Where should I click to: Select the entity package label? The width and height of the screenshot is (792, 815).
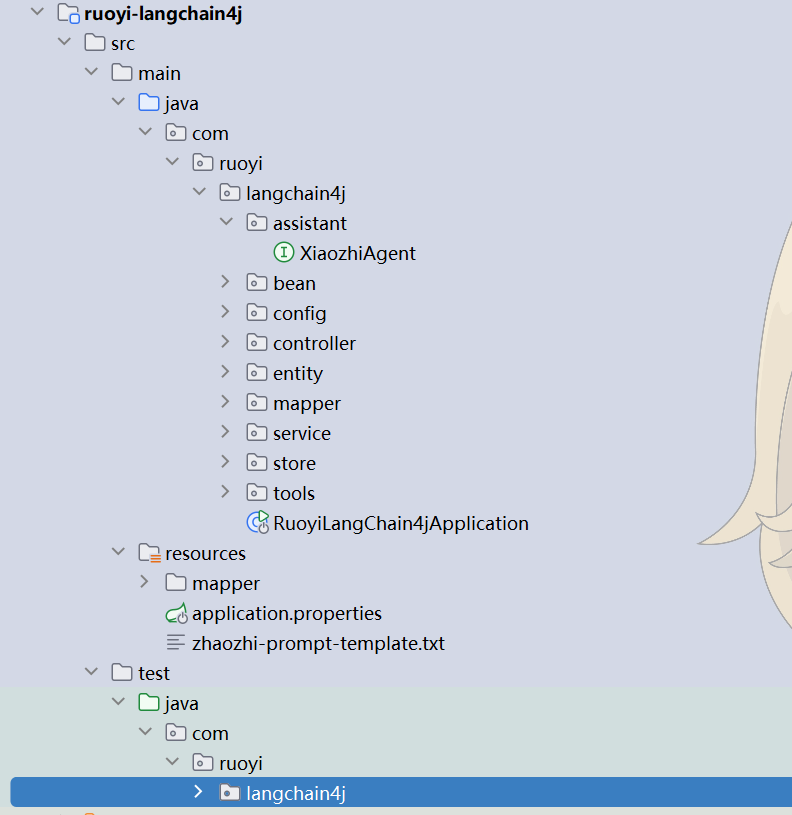(x=298, y=373)
